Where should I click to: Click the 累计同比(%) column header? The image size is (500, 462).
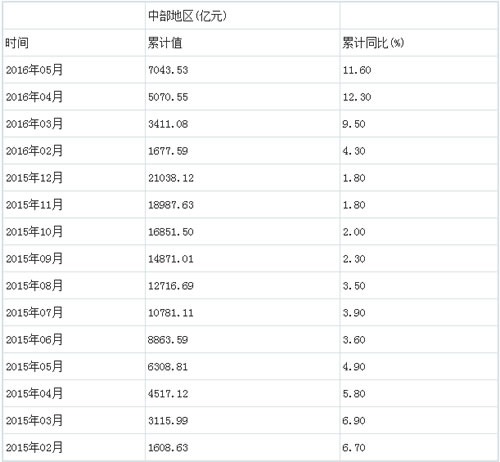pyautogui.click(x=373, y=43)
